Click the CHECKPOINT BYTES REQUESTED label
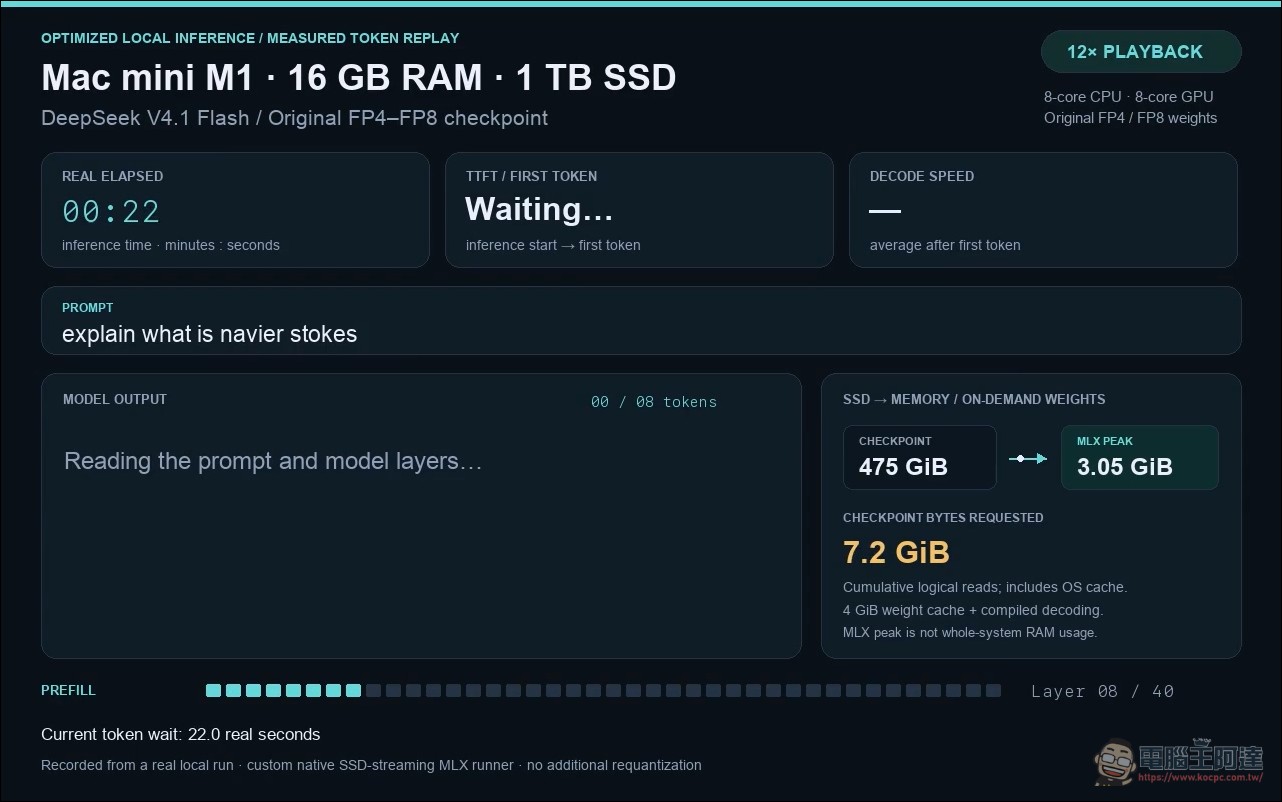Viewport: 1282px width, 802px height. click(x=943, y=518)
